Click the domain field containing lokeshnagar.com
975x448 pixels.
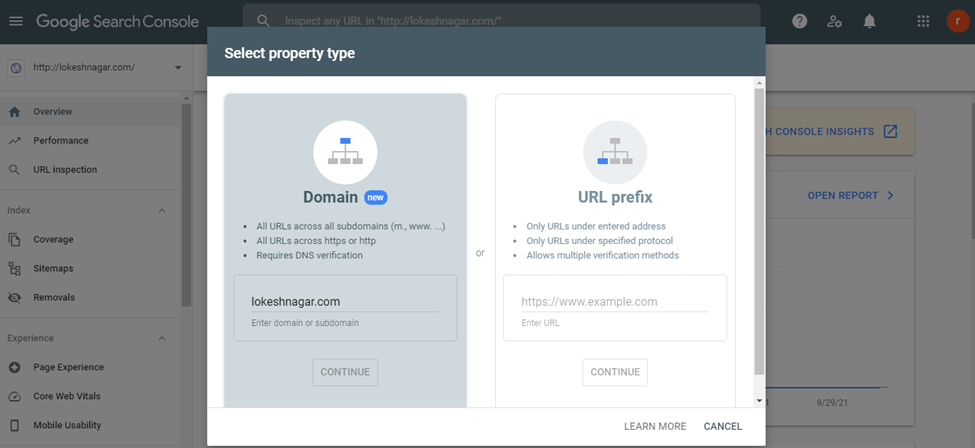point(345,302)
